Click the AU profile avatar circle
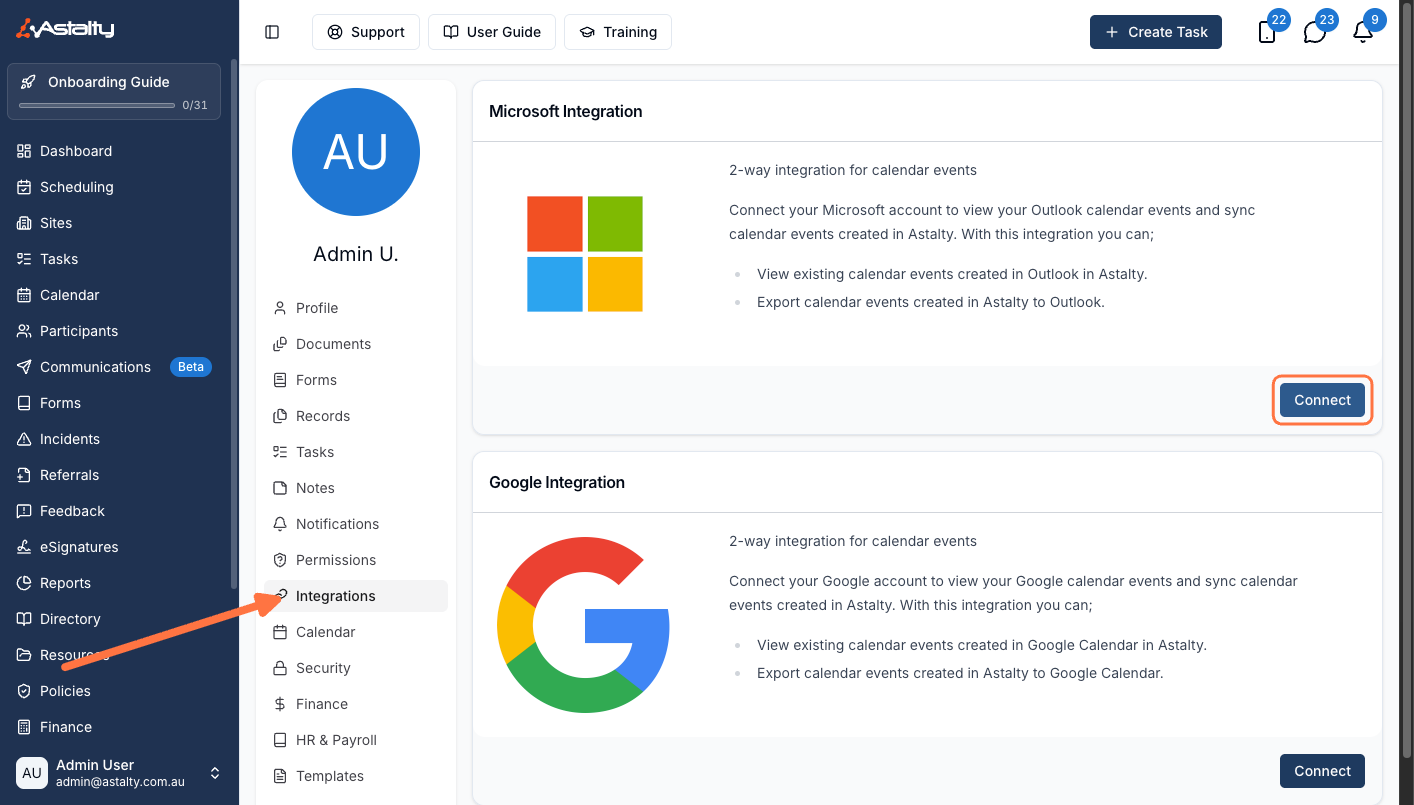 pos(356,152)
